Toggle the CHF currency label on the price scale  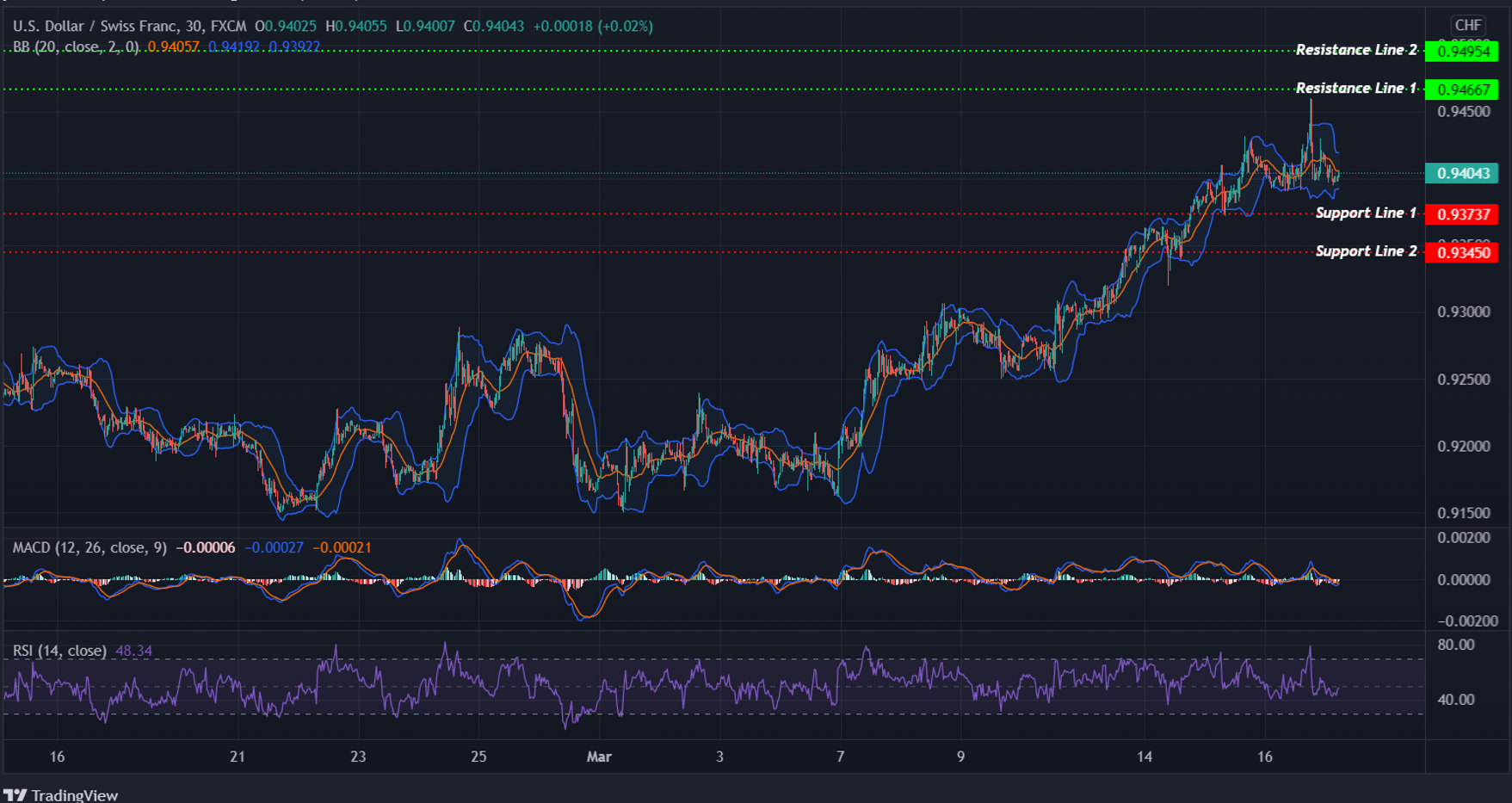1467,26
